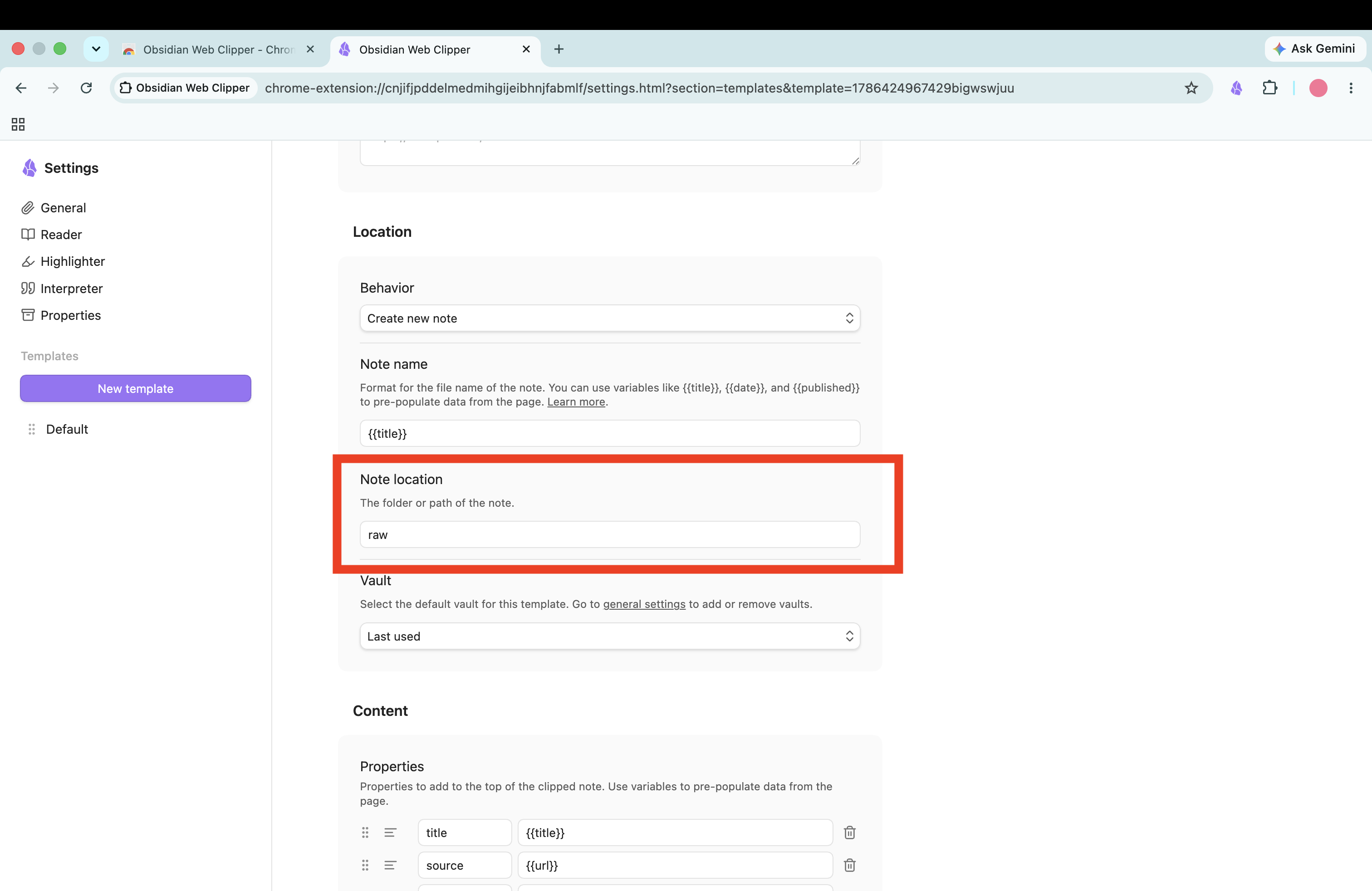1372x891 pixels.
Task: Open Reader settings section
Action: pyautogui.click(x=51, y=235)
